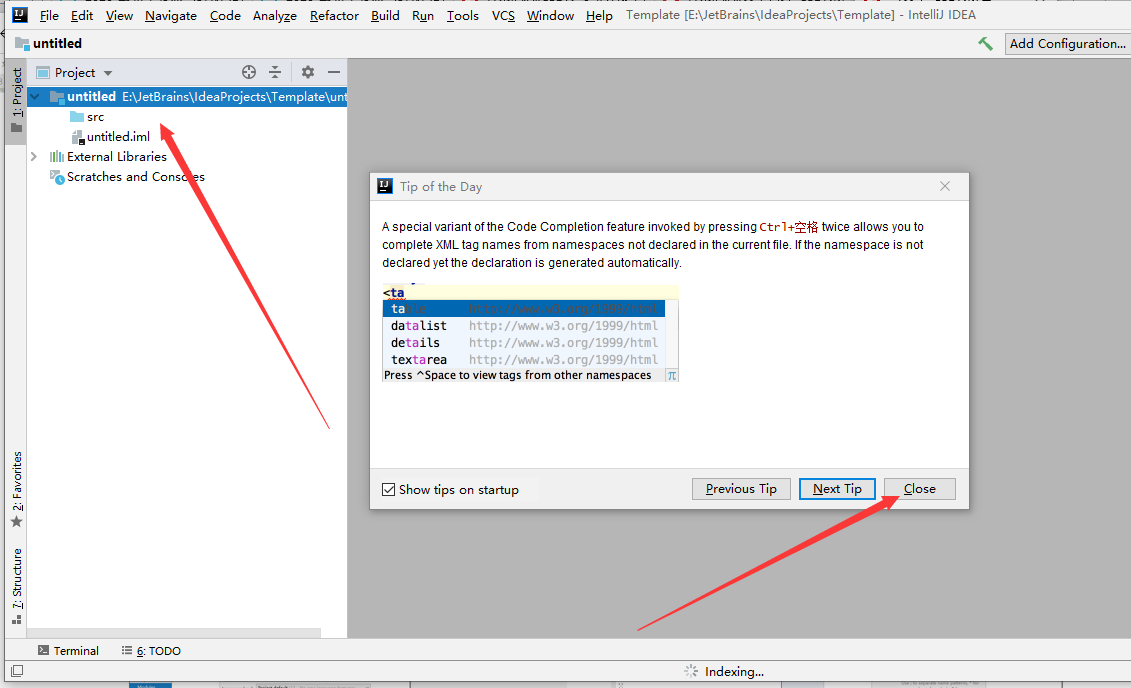The width and height of the screenshot is (1131, 688).
Task: Click the untitled breadcrumb in navigation bar
Action: tap(57, 43)
